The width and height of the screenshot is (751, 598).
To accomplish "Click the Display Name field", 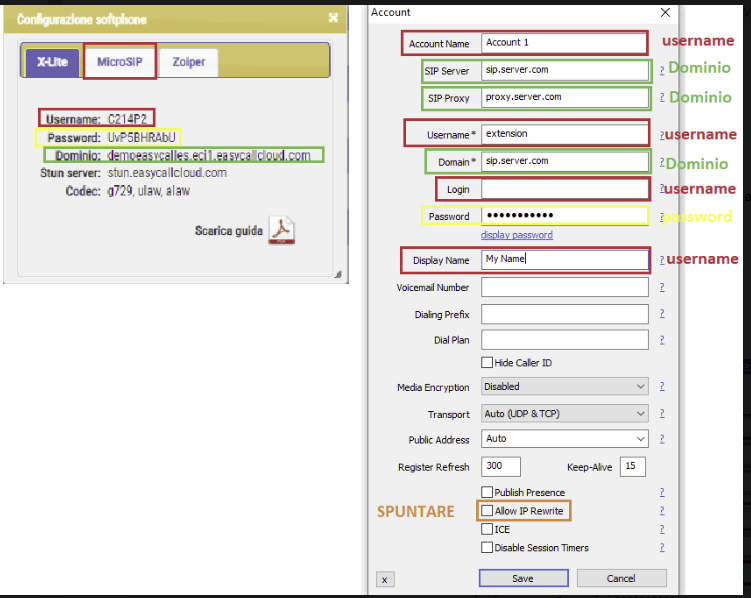I will pos(565,260).
